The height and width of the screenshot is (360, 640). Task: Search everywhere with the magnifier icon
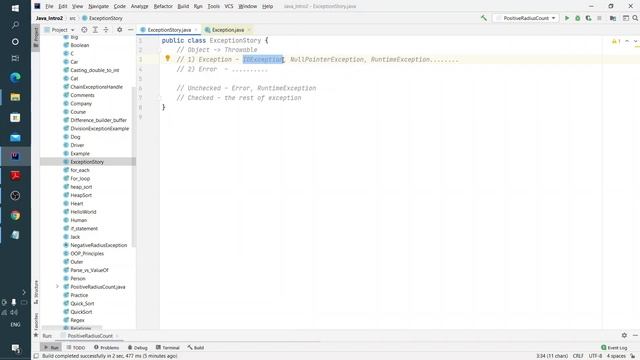pyautogui.click(x=635, y=18)
